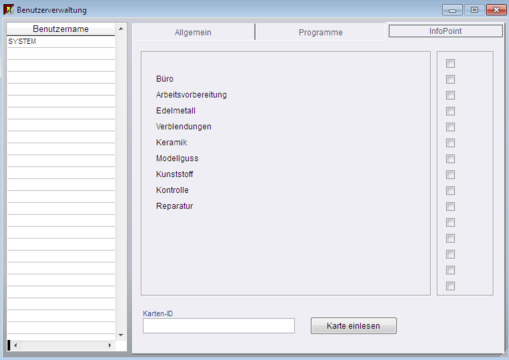Click the user list scroll down arrow

point(121,335)
